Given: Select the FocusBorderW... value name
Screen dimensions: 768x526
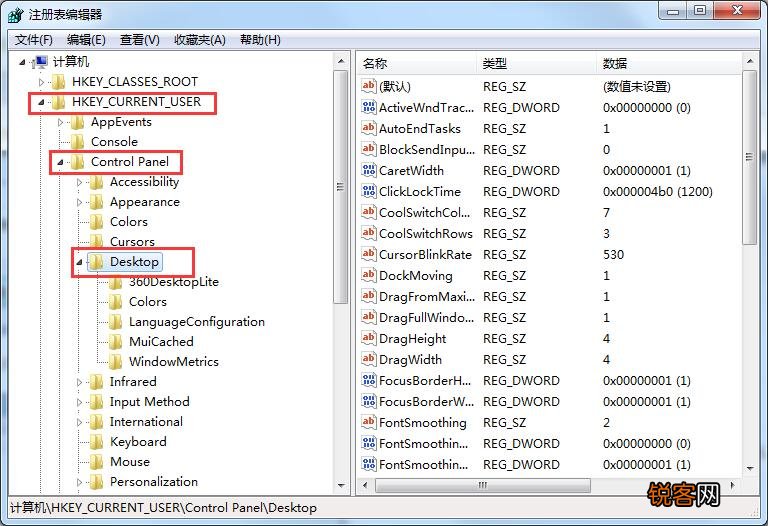Looking at the screenshot, I should [x=426, y=401].
